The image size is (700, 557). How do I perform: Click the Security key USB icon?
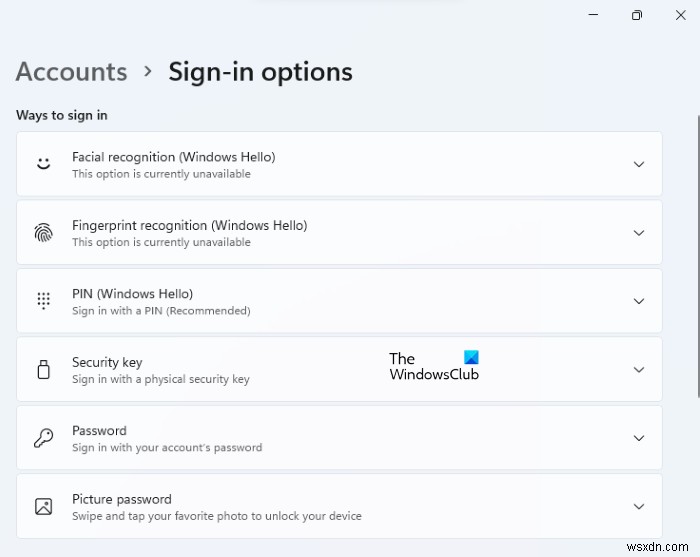pyautogui.click(x=43, y=370)
